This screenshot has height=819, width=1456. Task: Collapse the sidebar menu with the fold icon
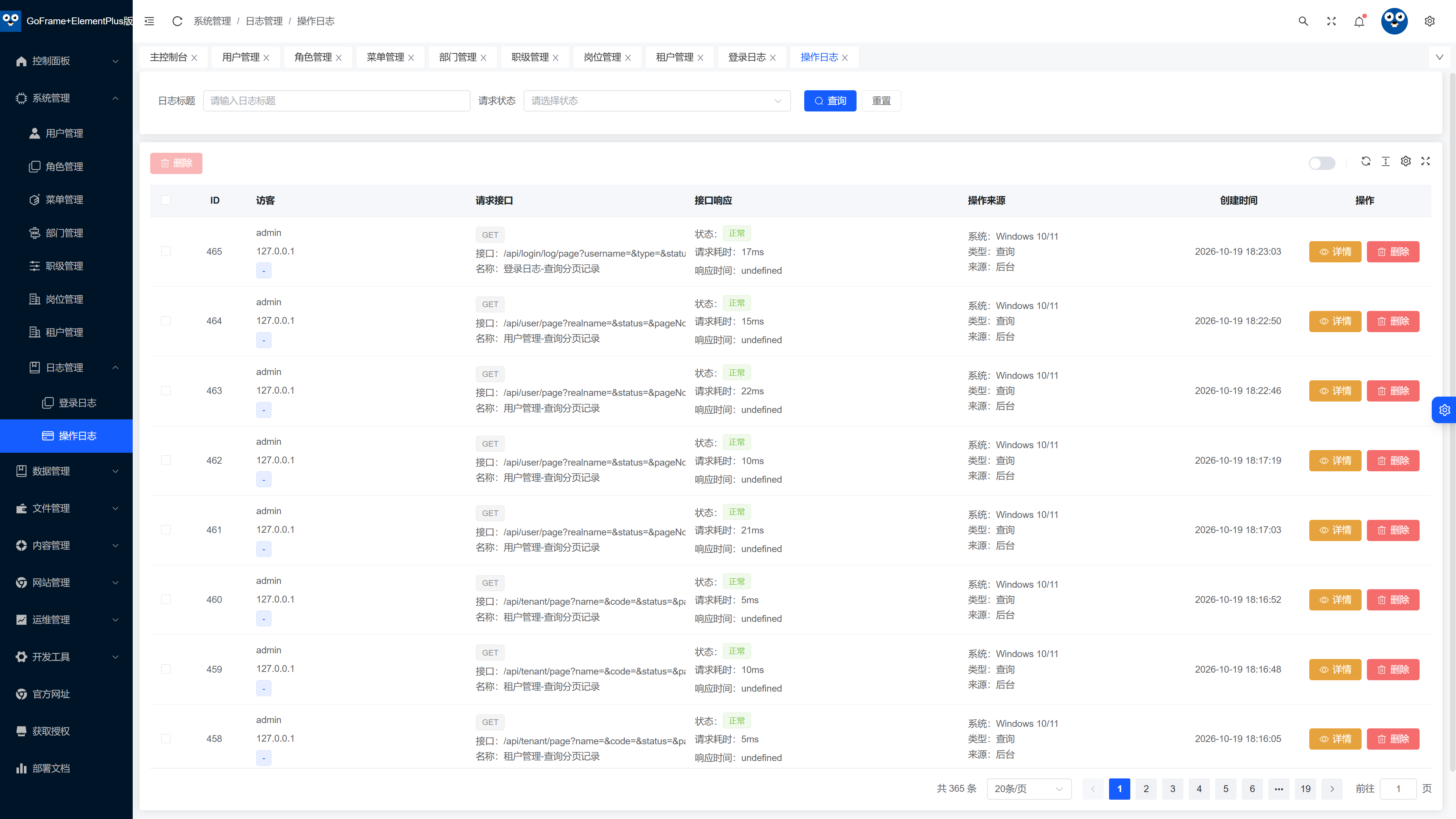pyautogui.click(x=149, y=21)
